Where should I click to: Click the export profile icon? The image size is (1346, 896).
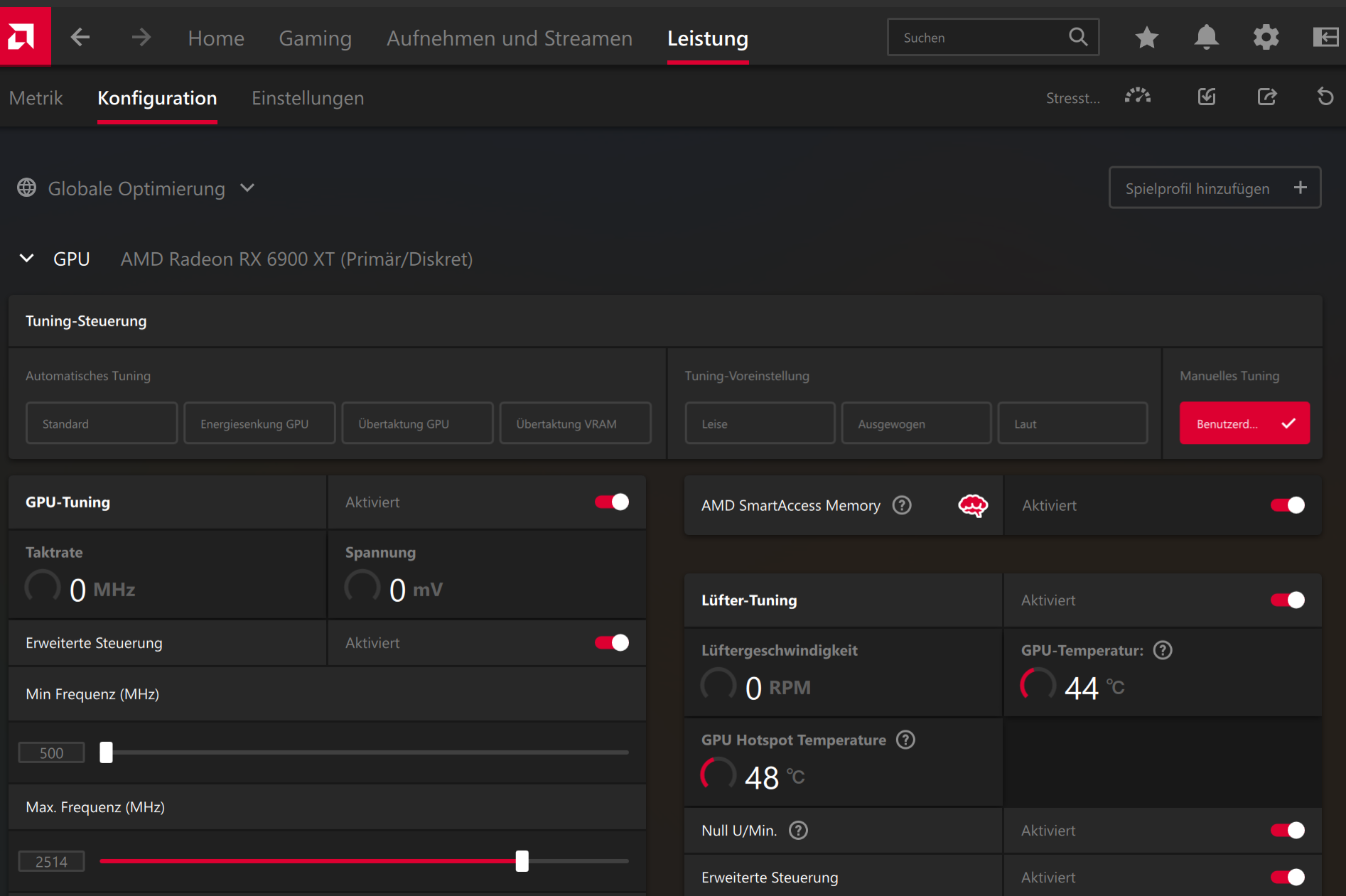pyautogui.click(x=1266, y=97)
